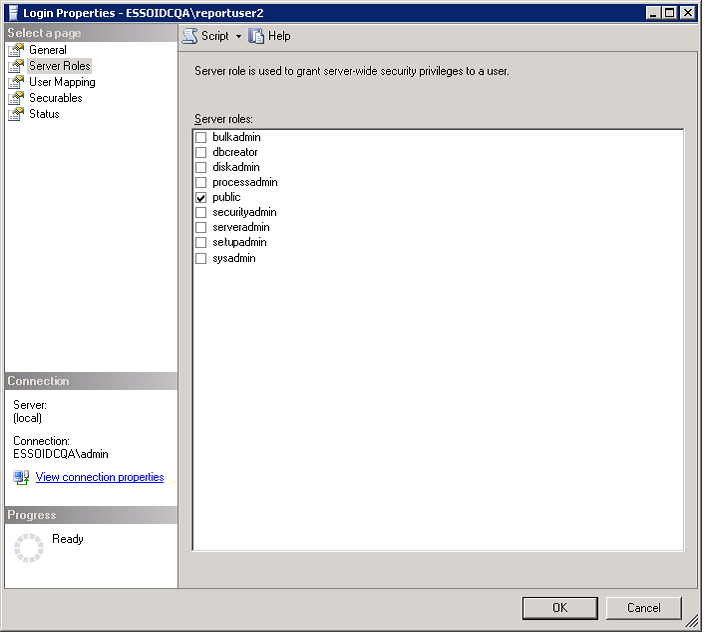Click the Server Roles page icon
The height and width of the screenshot is (633, 705).
click(16, 66)
